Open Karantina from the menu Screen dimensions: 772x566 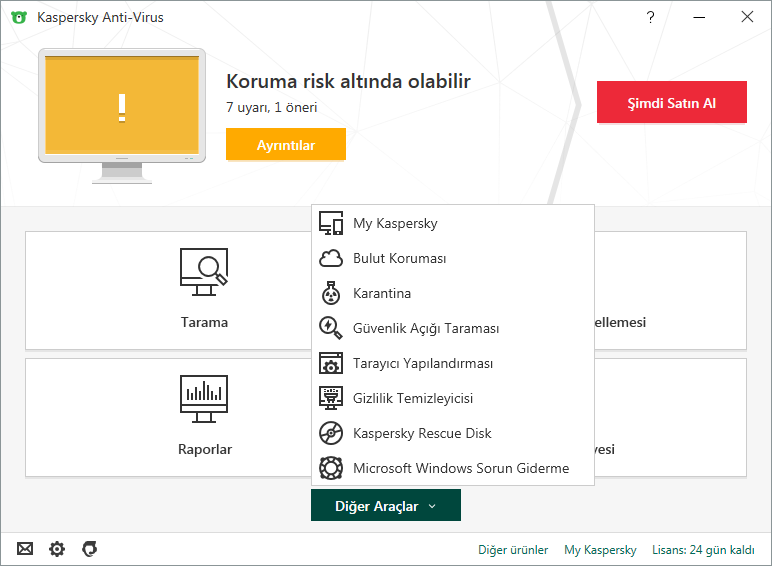tap(453, 293)
